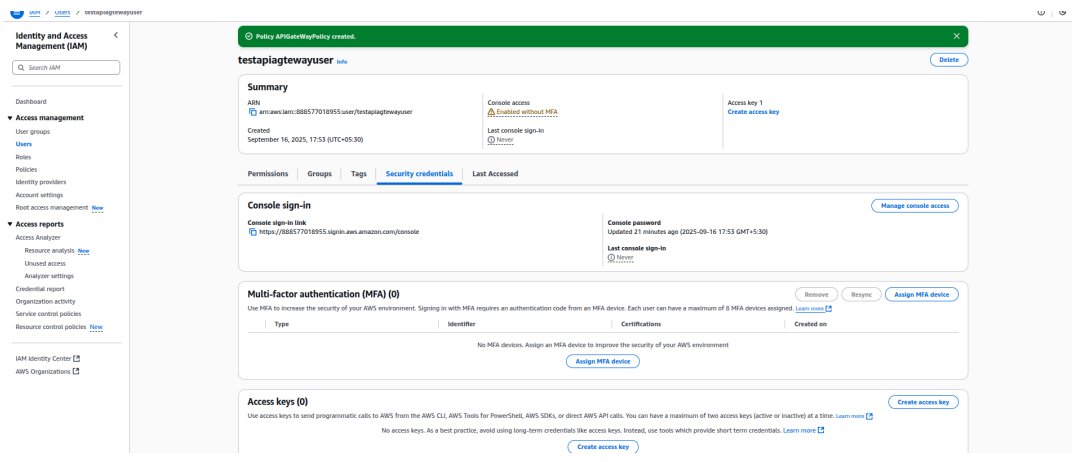Viewport: 1072px width, 462px height.
Task: Collapse the Access management section
Action: click(9, 118)
